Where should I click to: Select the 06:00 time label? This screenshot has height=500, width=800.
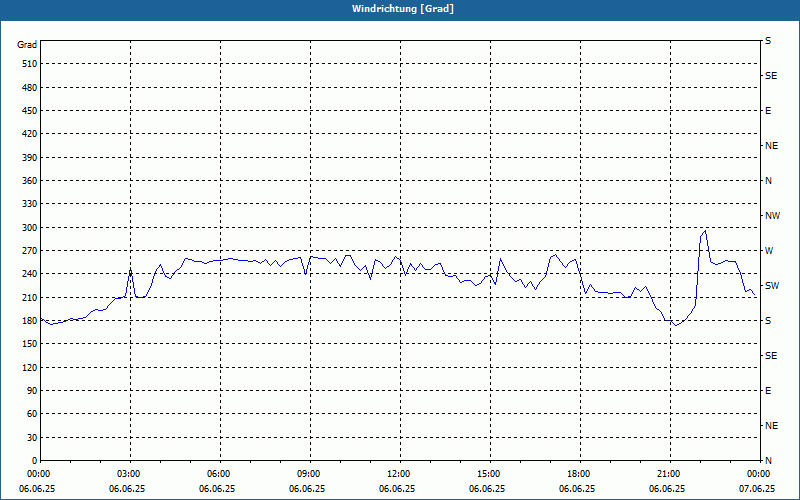[219, 474]
